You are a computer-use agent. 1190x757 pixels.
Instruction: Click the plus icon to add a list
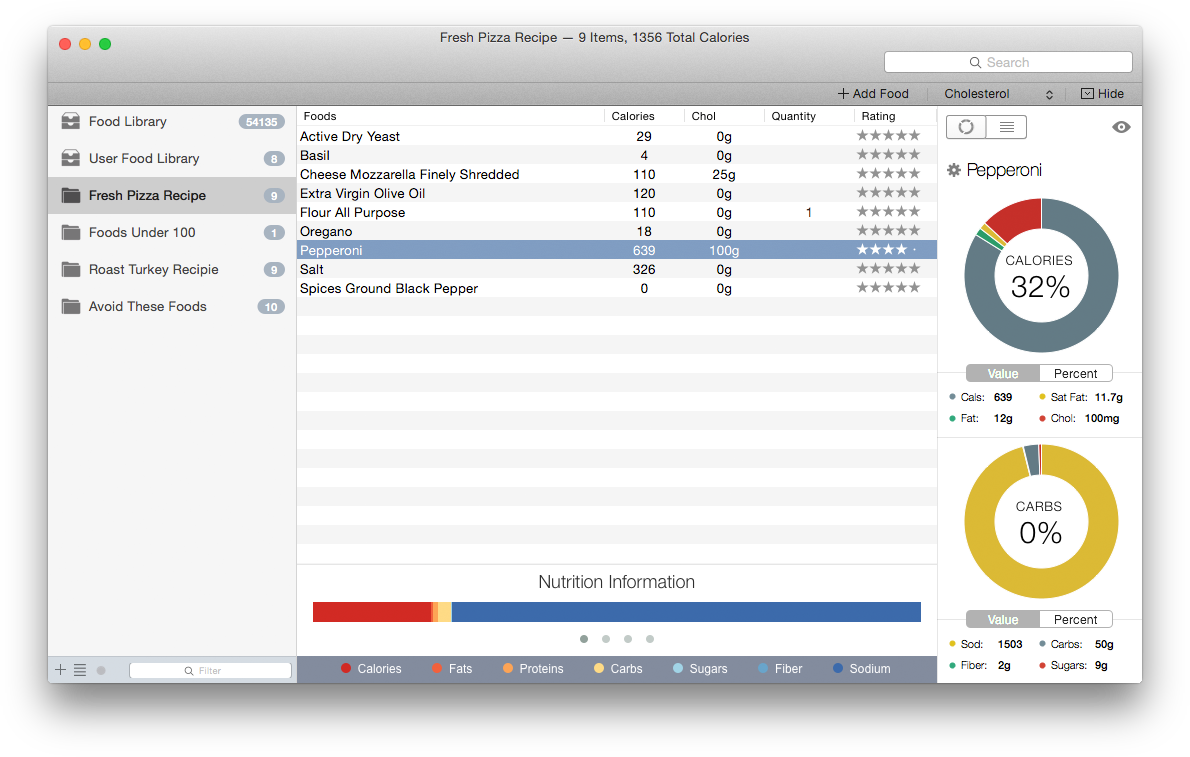pyautogui.click(x=59, y=670)
